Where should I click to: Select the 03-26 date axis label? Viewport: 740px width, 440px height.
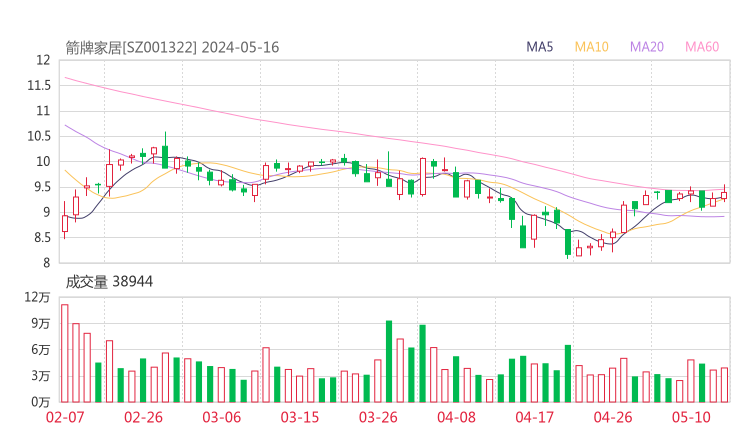[378, 417]
